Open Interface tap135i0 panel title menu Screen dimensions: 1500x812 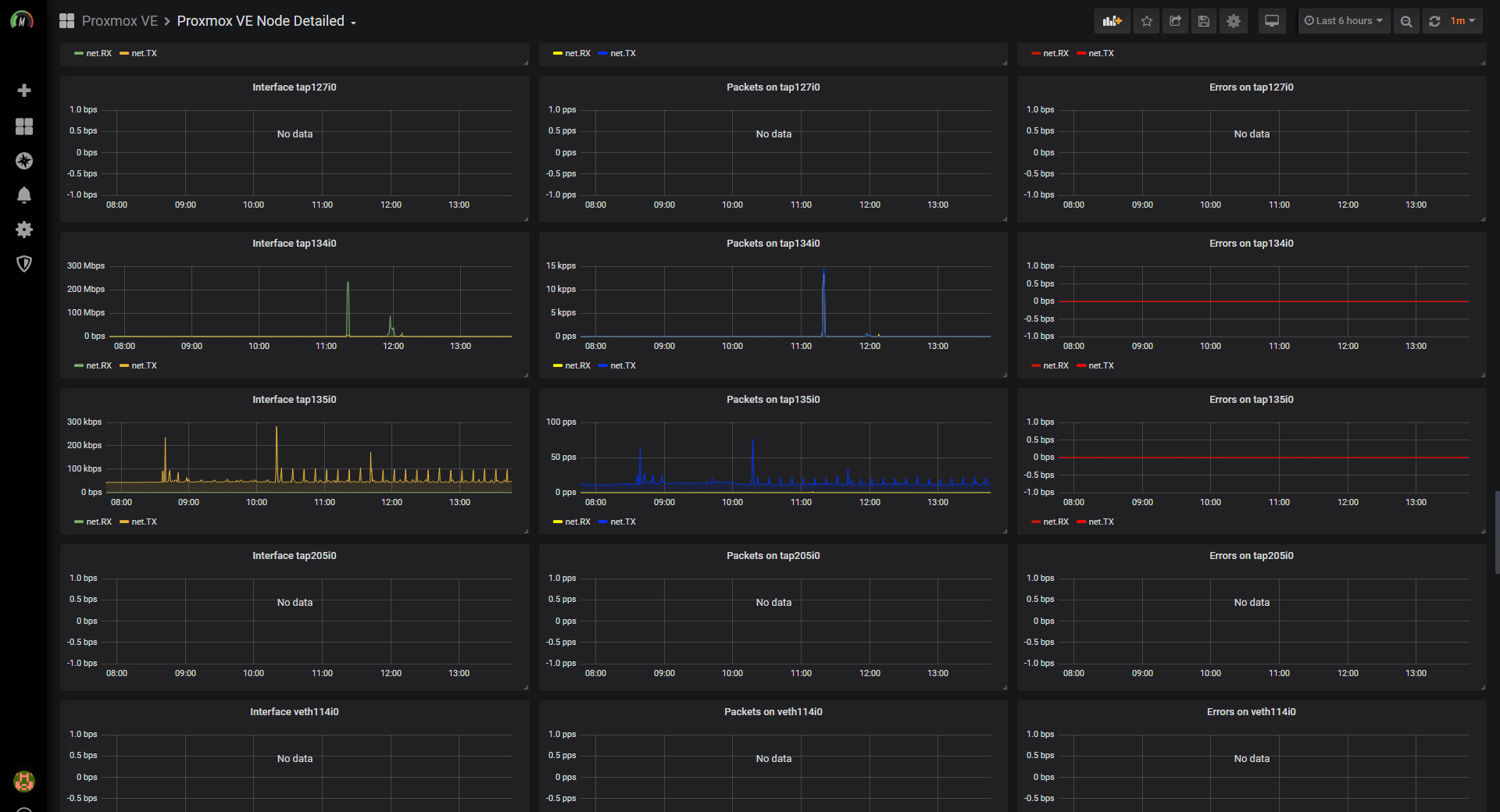[x=295, y=400]
